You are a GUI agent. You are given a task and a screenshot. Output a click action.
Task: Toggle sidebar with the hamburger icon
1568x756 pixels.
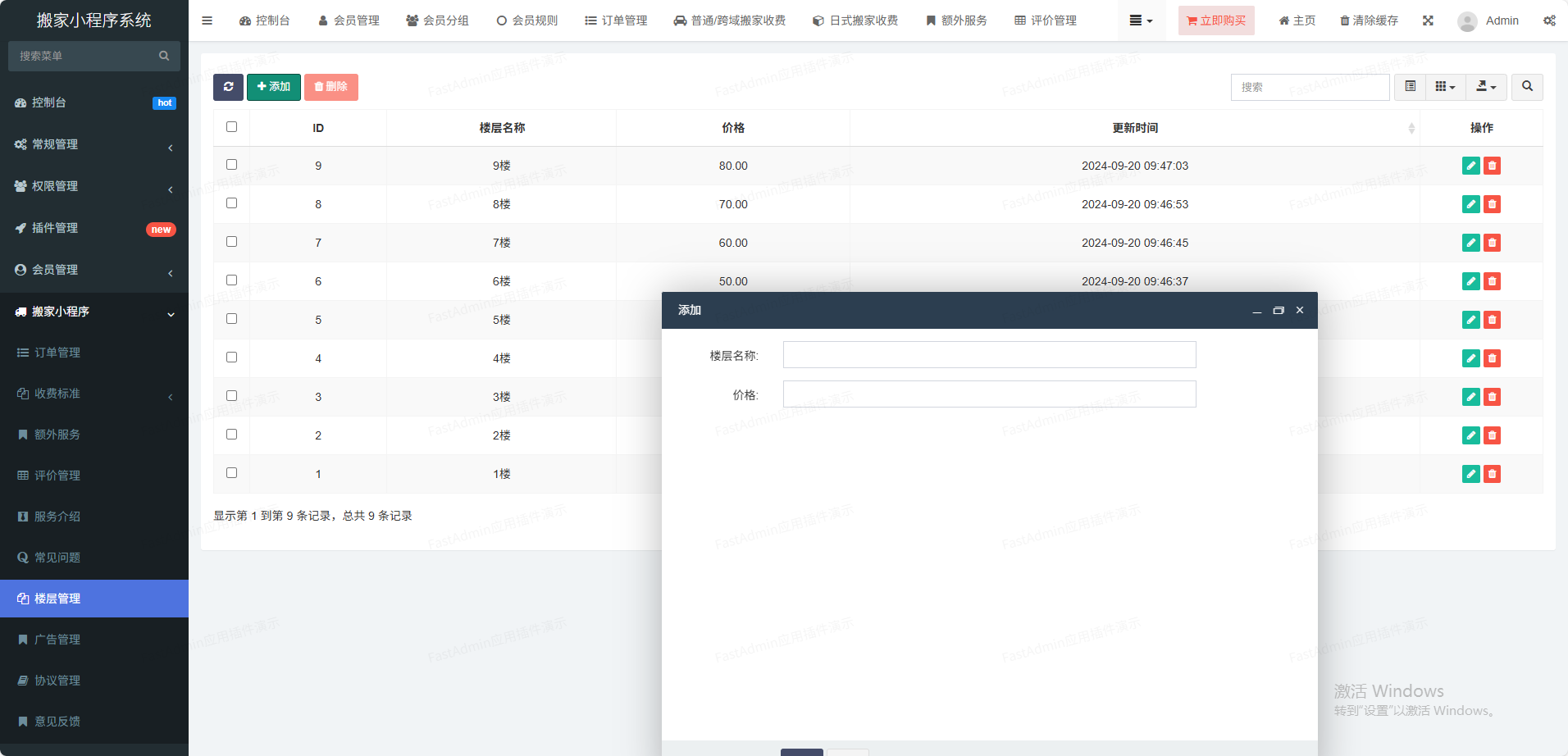point(207,20)
